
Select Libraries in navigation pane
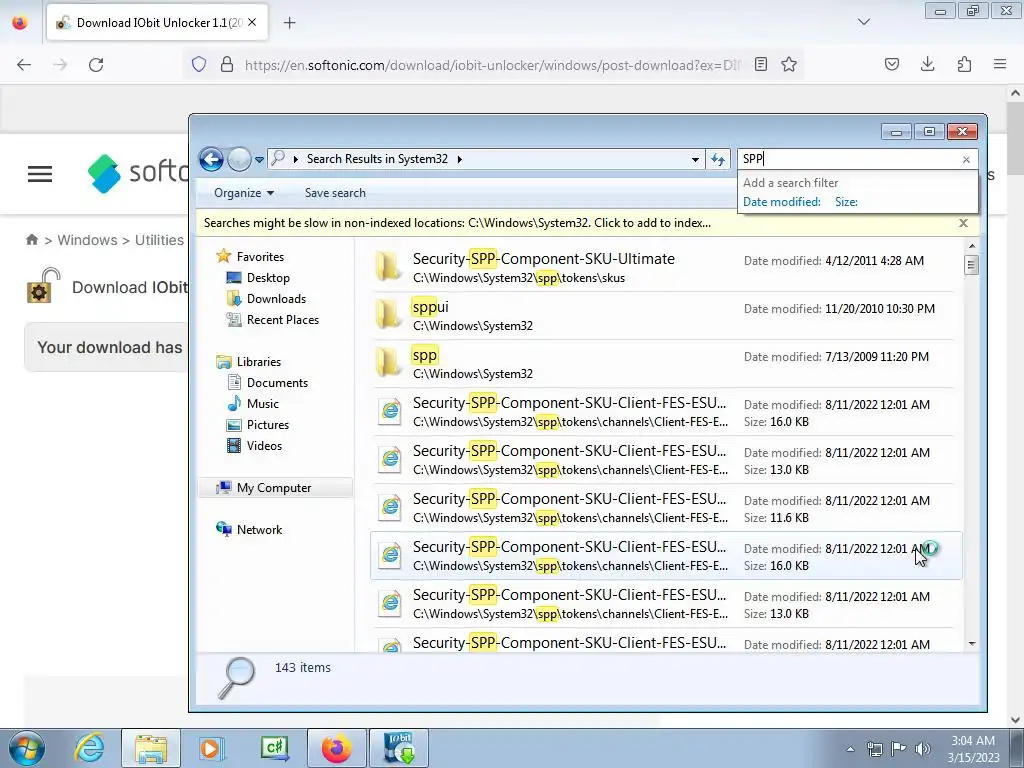259,362
